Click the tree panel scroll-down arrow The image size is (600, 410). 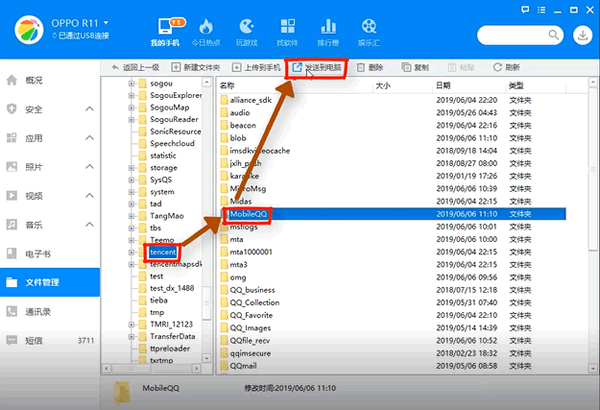pos(206,358)
